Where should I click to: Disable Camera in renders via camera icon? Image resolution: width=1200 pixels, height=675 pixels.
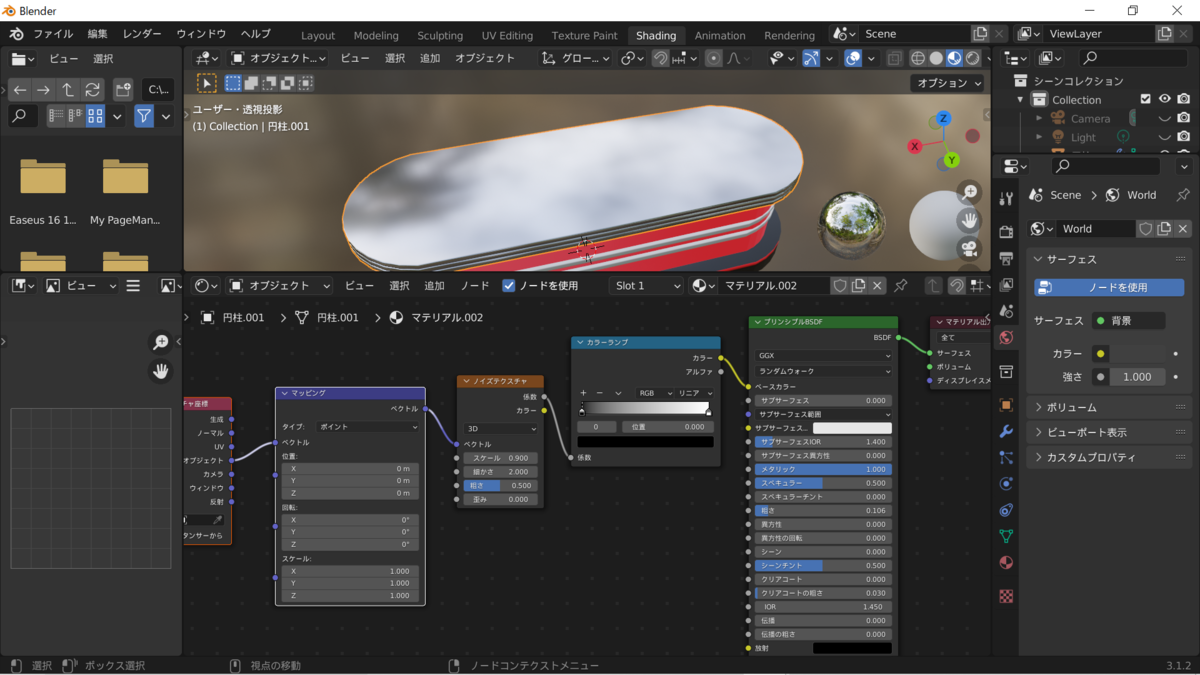1184,118
